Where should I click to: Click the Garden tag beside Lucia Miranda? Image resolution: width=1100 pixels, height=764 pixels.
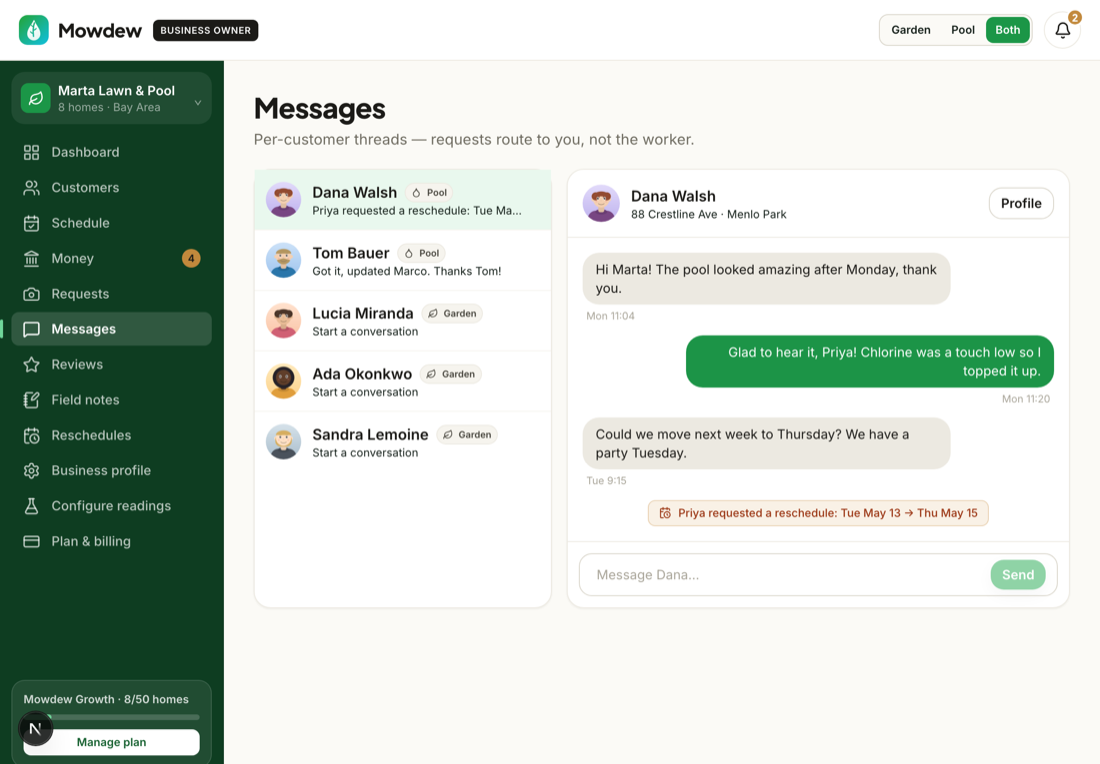point(452,314)
